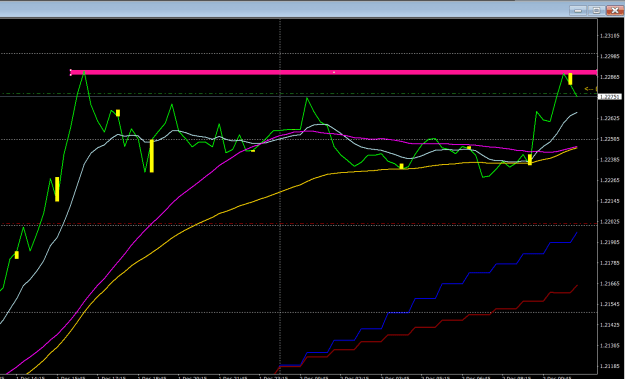The width and height of the screenshot is (625, 379).
Task: Click price scale value 1.22265
Action: coord(610,180)
